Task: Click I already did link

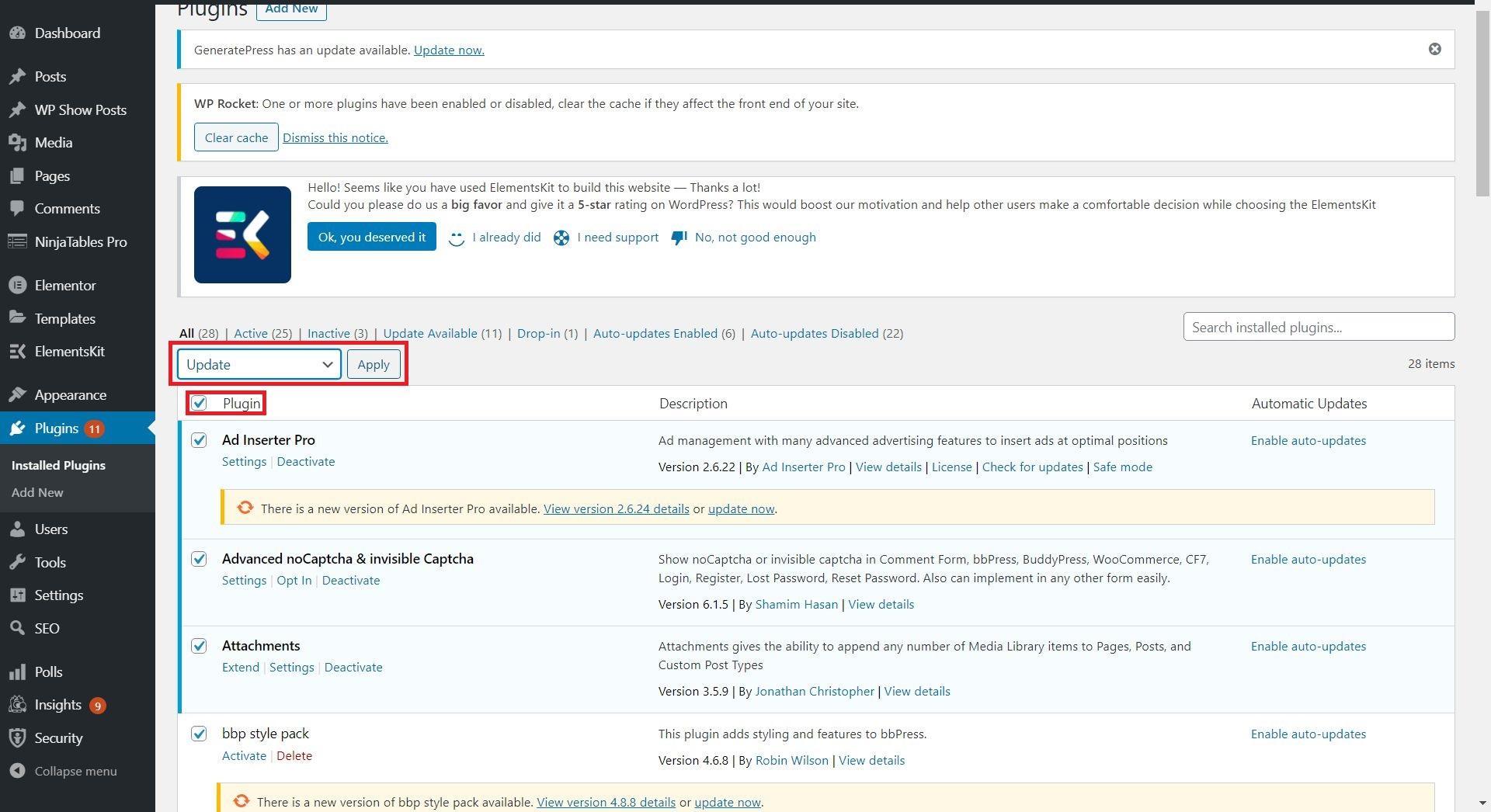Action: point(506,238)
